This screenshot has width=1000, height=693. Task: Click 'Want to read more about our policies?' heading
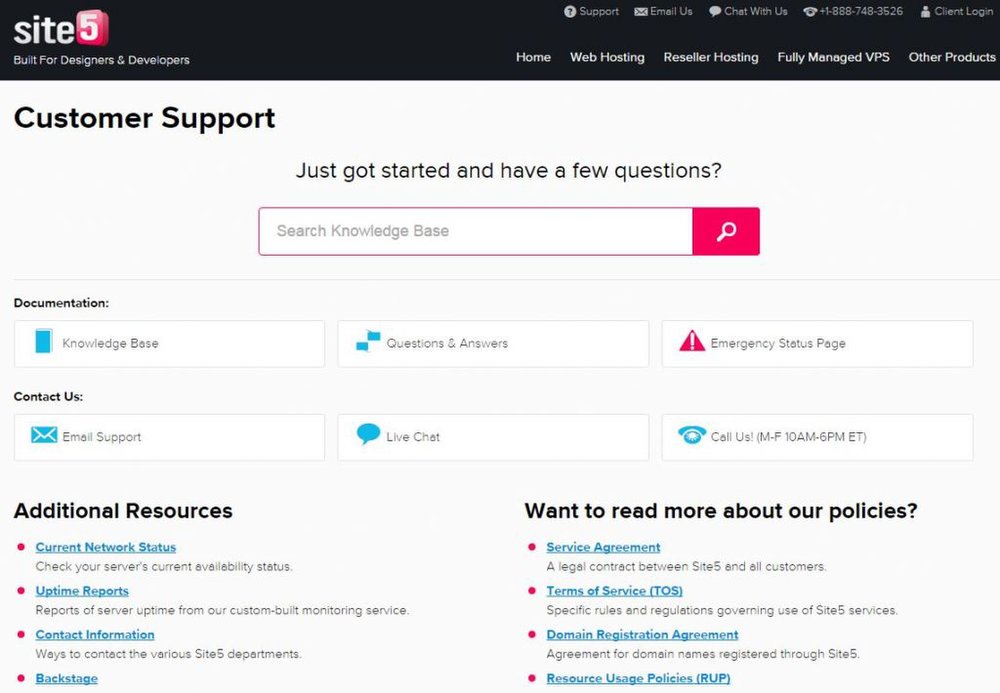point(721,511)
